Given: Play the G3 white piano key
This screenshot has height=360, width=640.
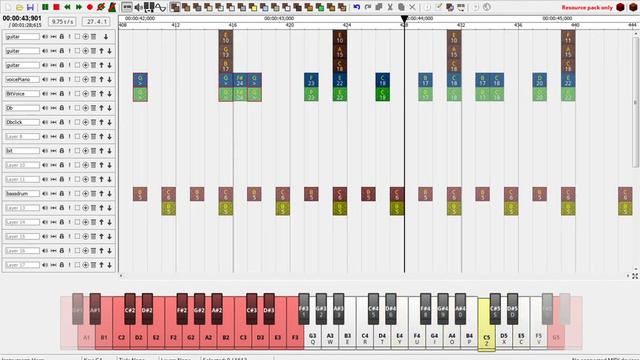Looking at the screenshot, I should (312, 337).
